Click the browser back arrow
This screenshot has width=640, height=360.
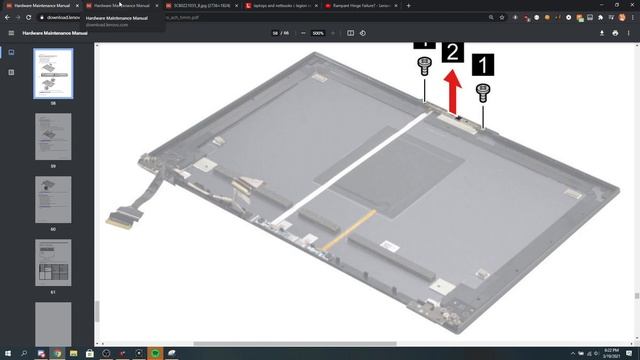[x=7, y=18]
